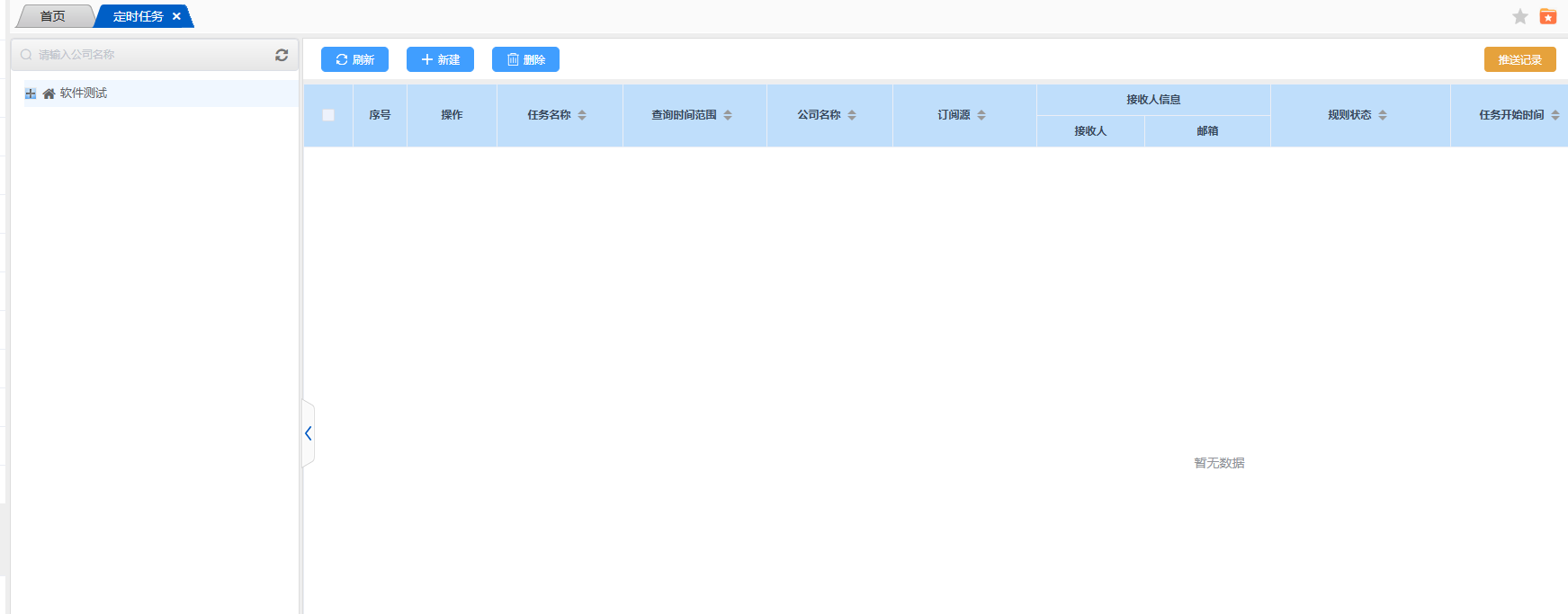The width and height of the screenshot is (1568, 614).
Task: Select the 定时任务 tab
Action: click(138, 16)
